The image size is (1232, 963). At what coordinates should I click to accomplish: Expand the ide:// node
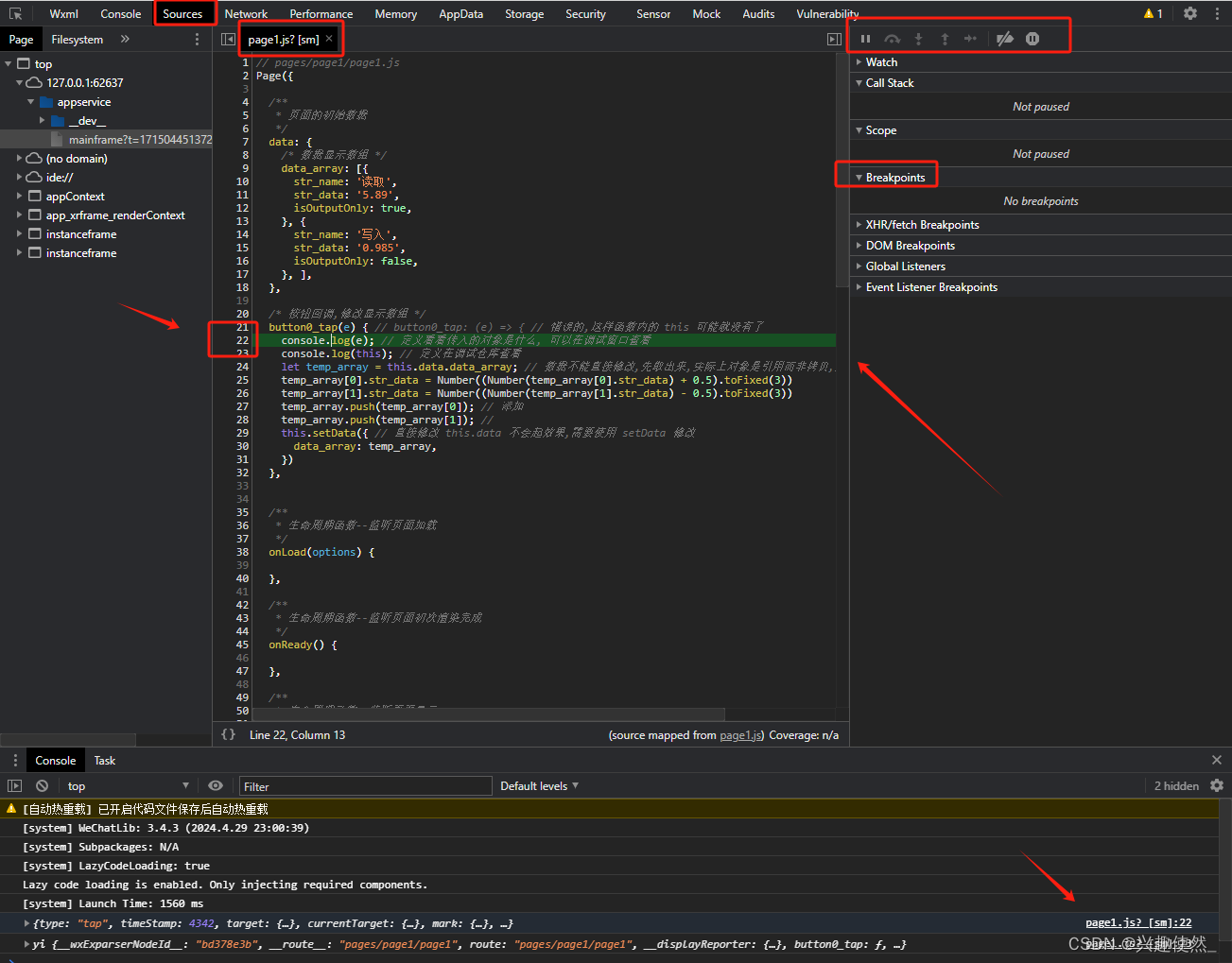point(19,178)
